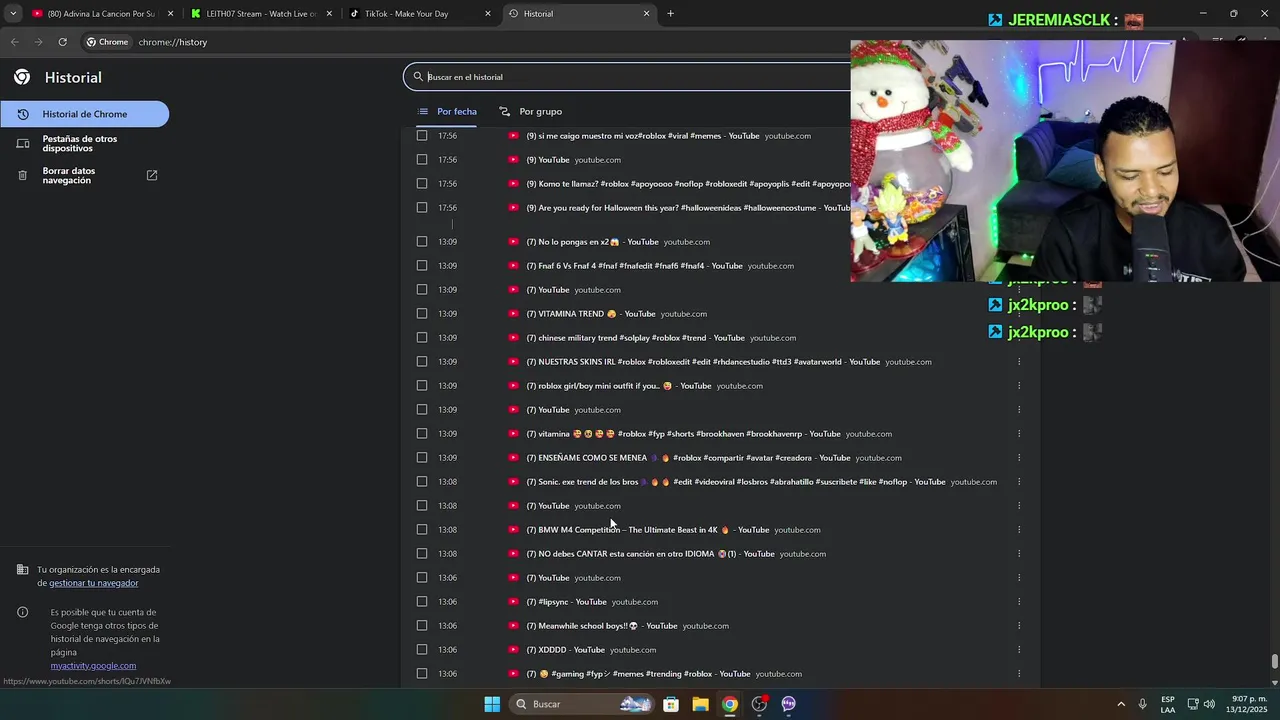The height and width of the screenshot is (720, 1280).
Task: Check the box for VITAMINA TREND entry
Action: pos(422,314)
